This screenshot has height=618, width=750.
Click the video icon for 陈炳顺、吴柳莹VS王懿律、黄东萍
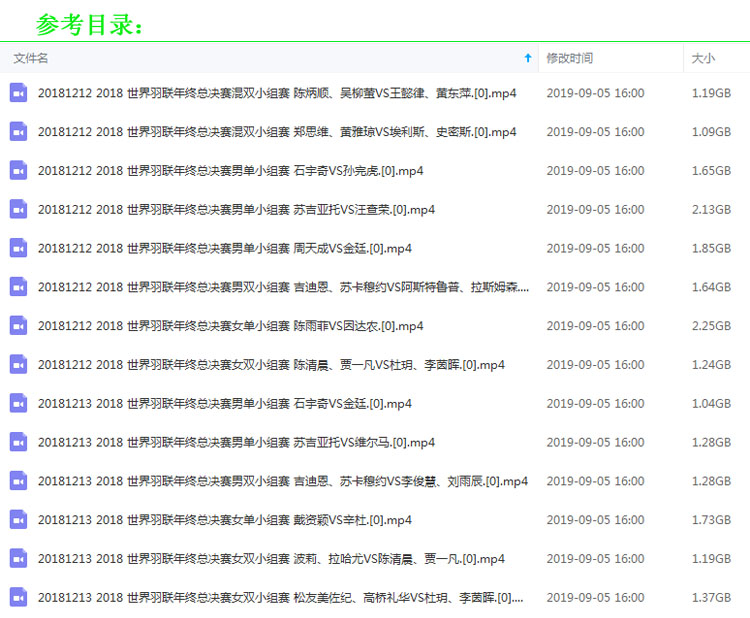pos(18,93)
